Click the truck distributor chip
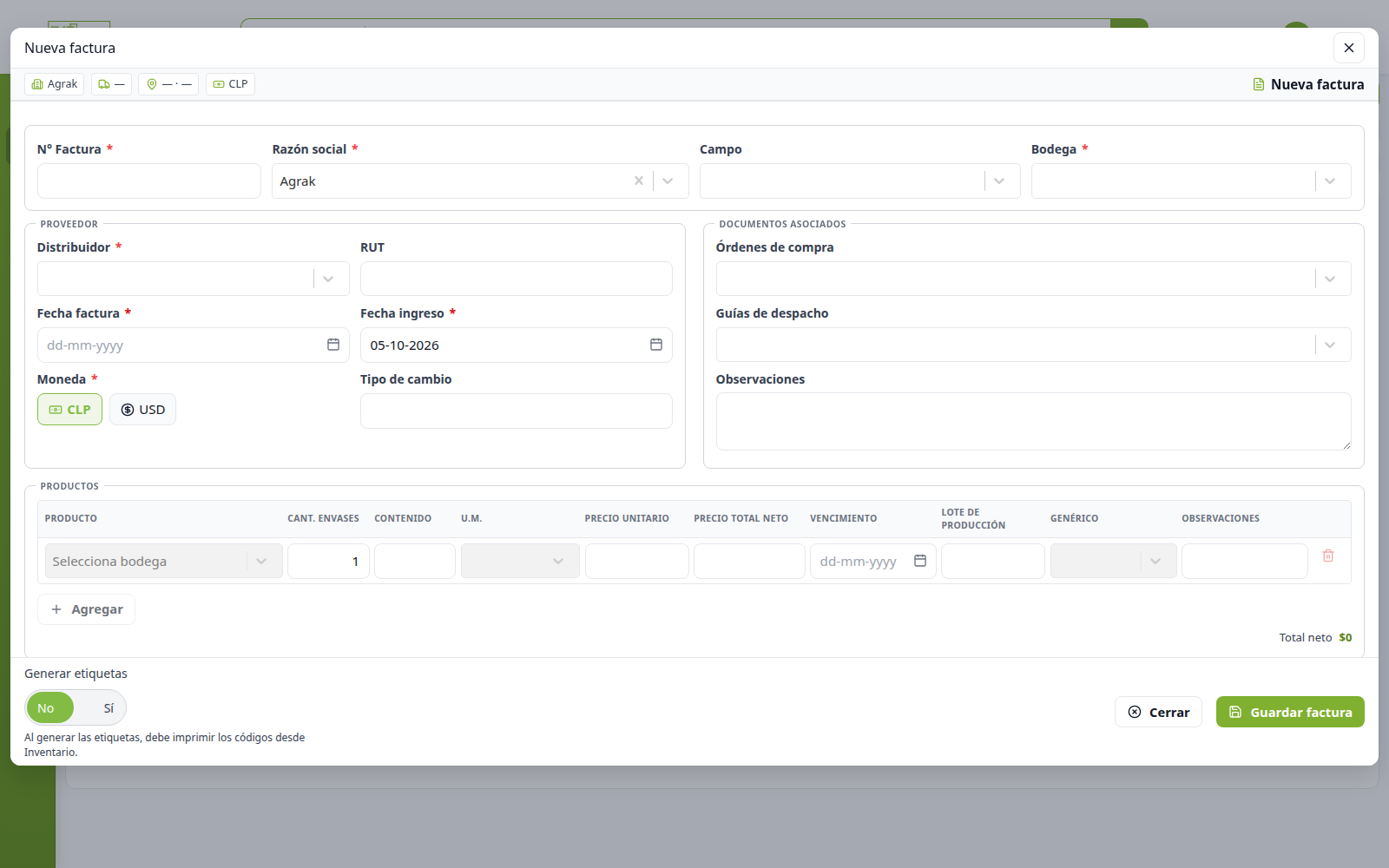1389x868 pixels. (111, 84)
